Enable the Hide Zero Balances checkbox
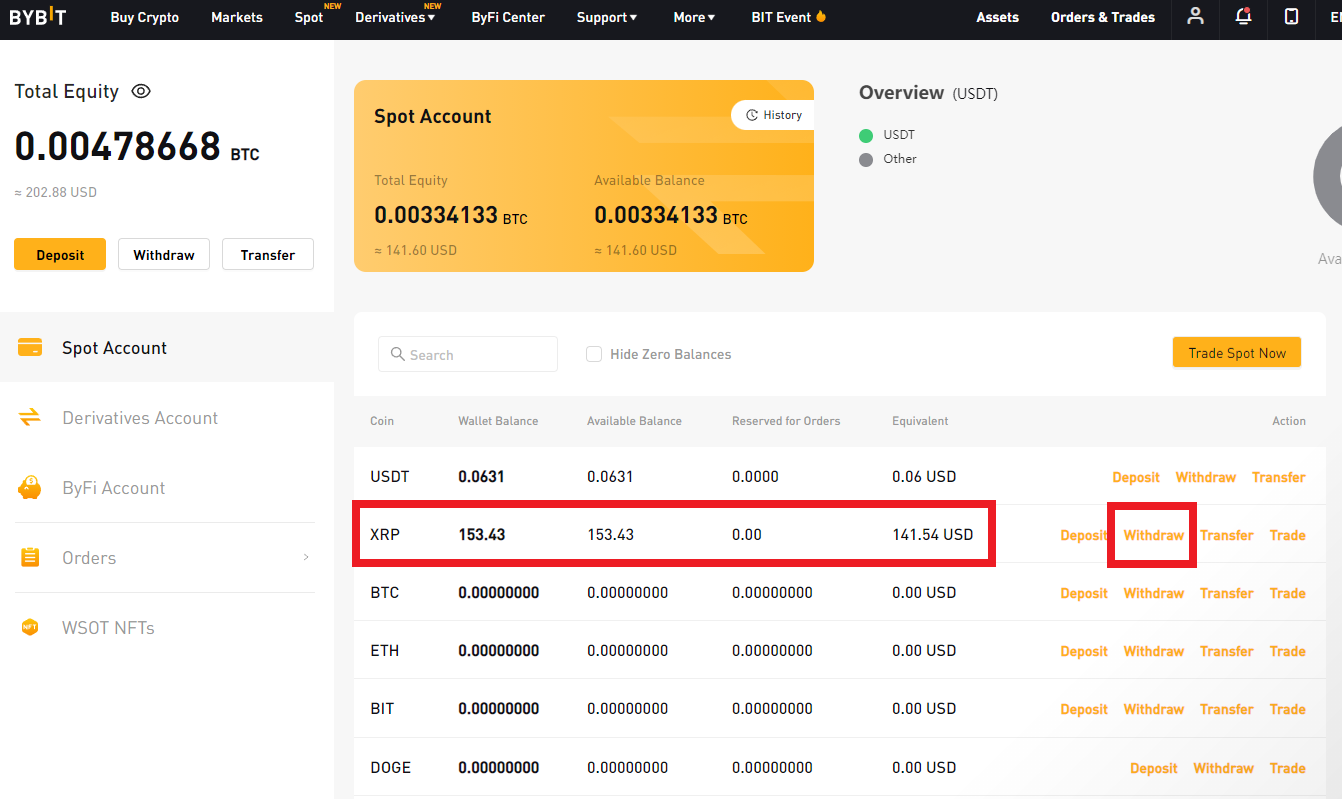1342x799 pixels. pyautogui.click(x=594, y=354)
